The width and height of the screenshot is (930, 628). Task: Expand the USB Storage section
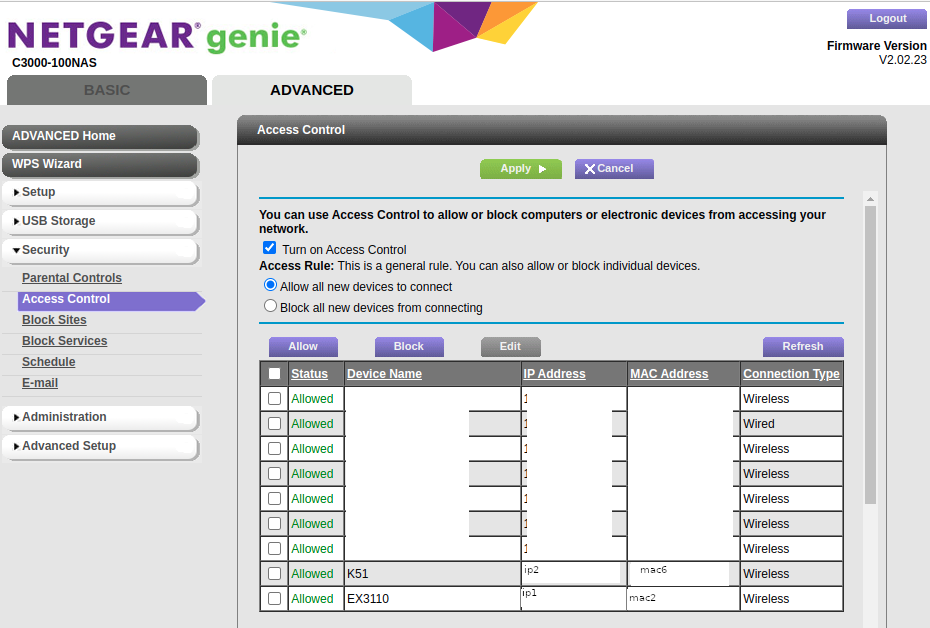tap(100, 221)
